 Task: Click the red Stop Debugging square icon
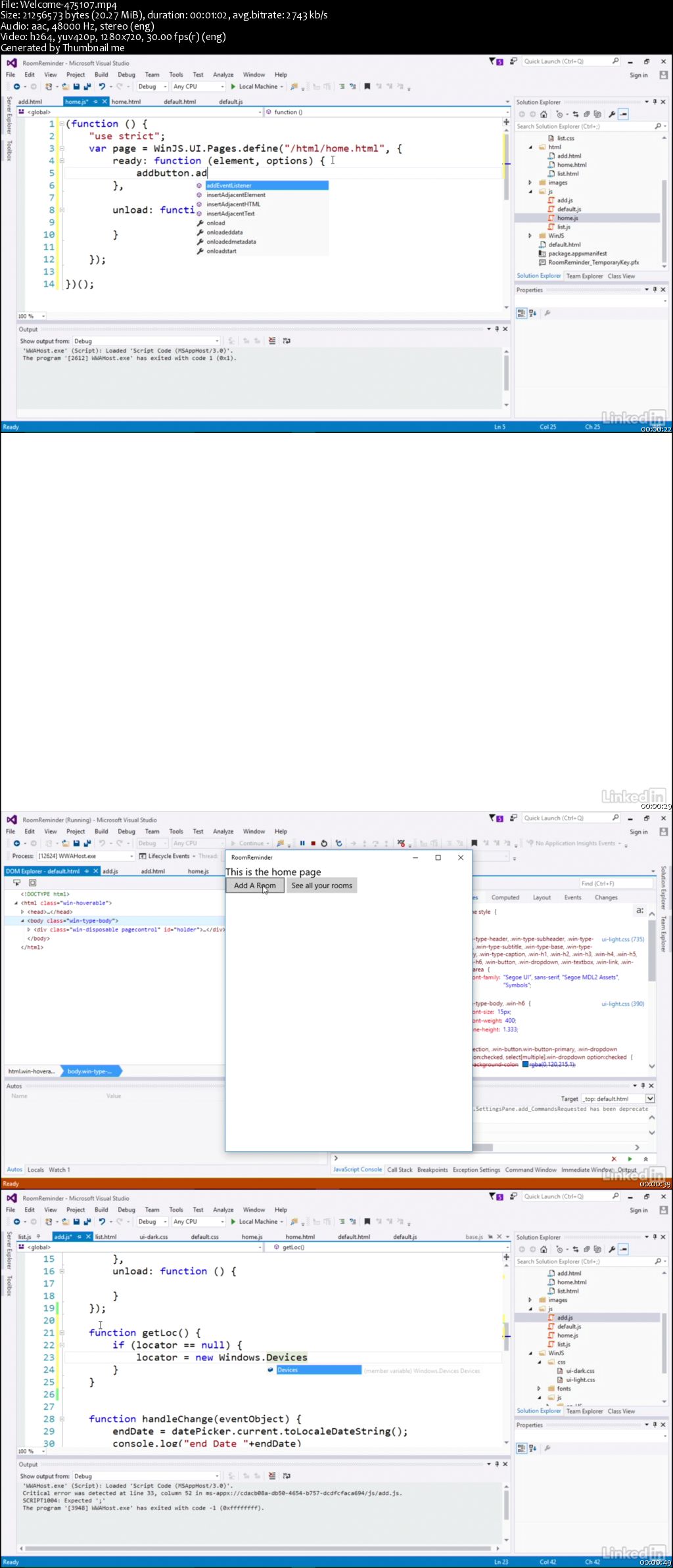(x=313, y=843)
